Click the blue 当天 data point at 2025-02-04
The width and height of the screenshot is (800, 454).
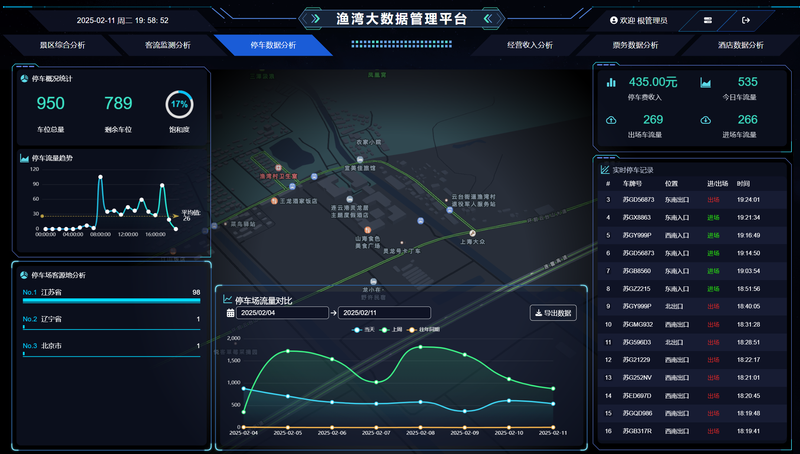click(x=243, y=389)
